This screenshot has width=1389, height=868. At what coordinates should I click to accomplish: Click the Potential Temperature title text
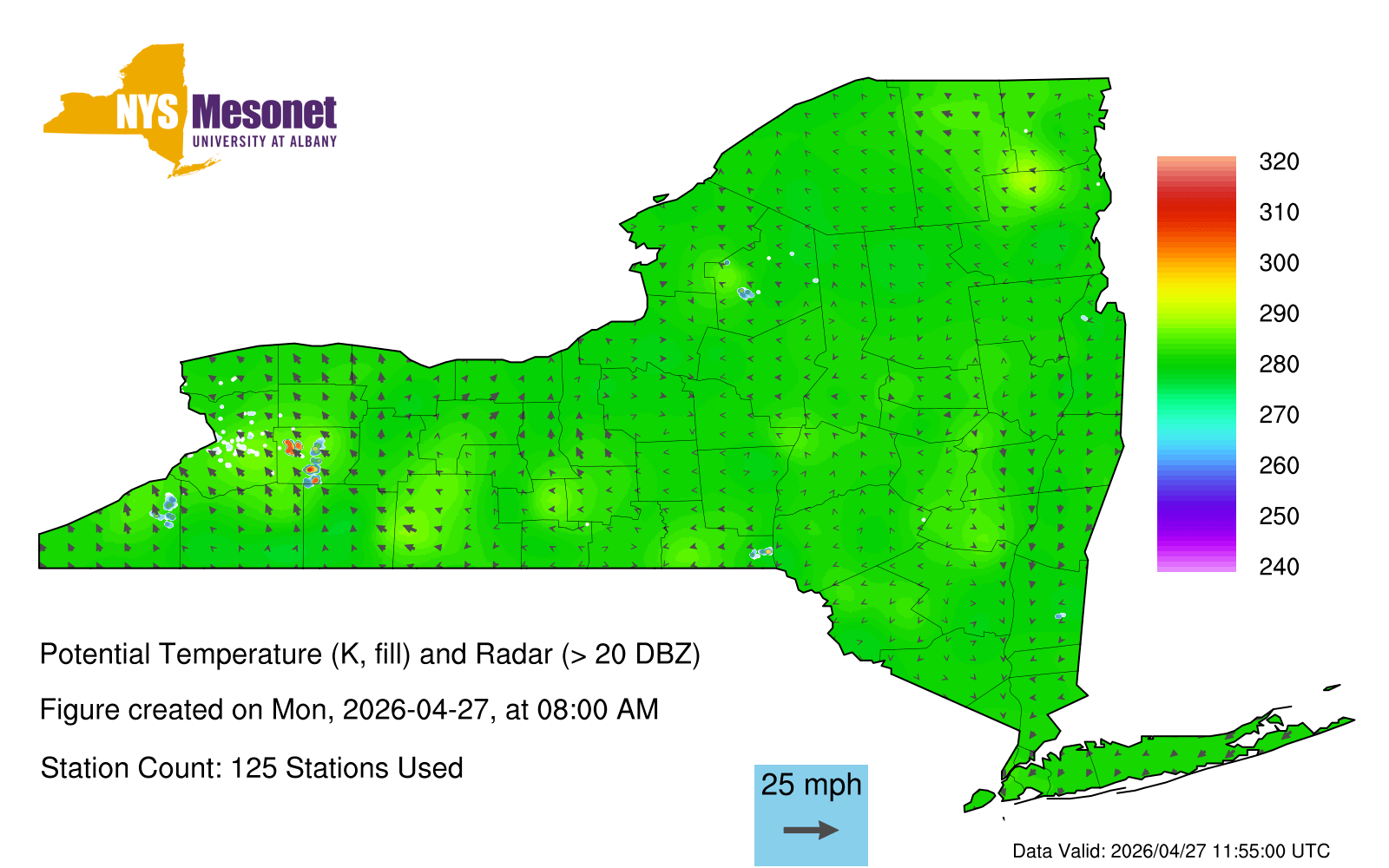(370, 654)
